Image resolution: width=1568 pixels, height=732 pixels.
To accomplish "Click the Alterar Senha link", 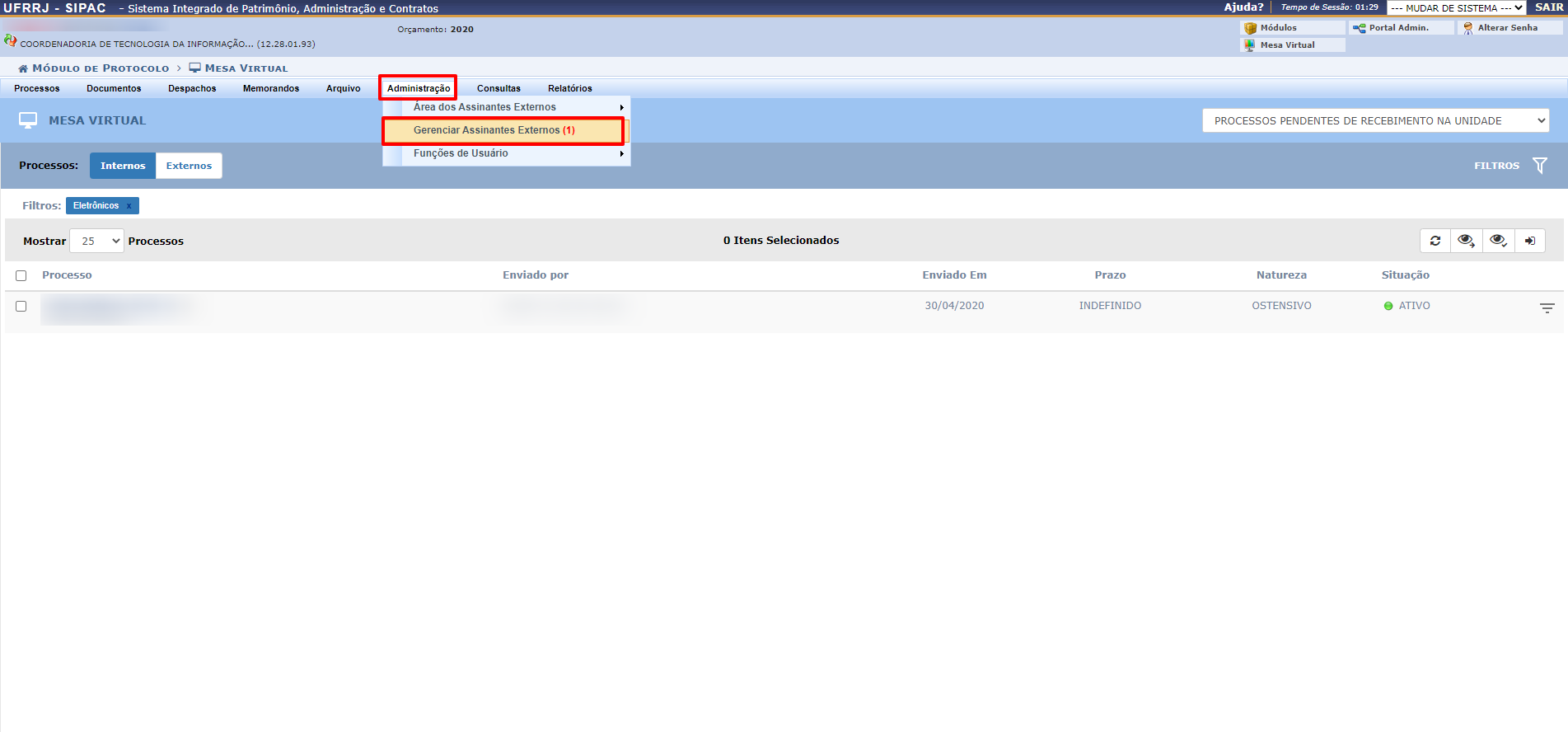I will [1508, 28].
